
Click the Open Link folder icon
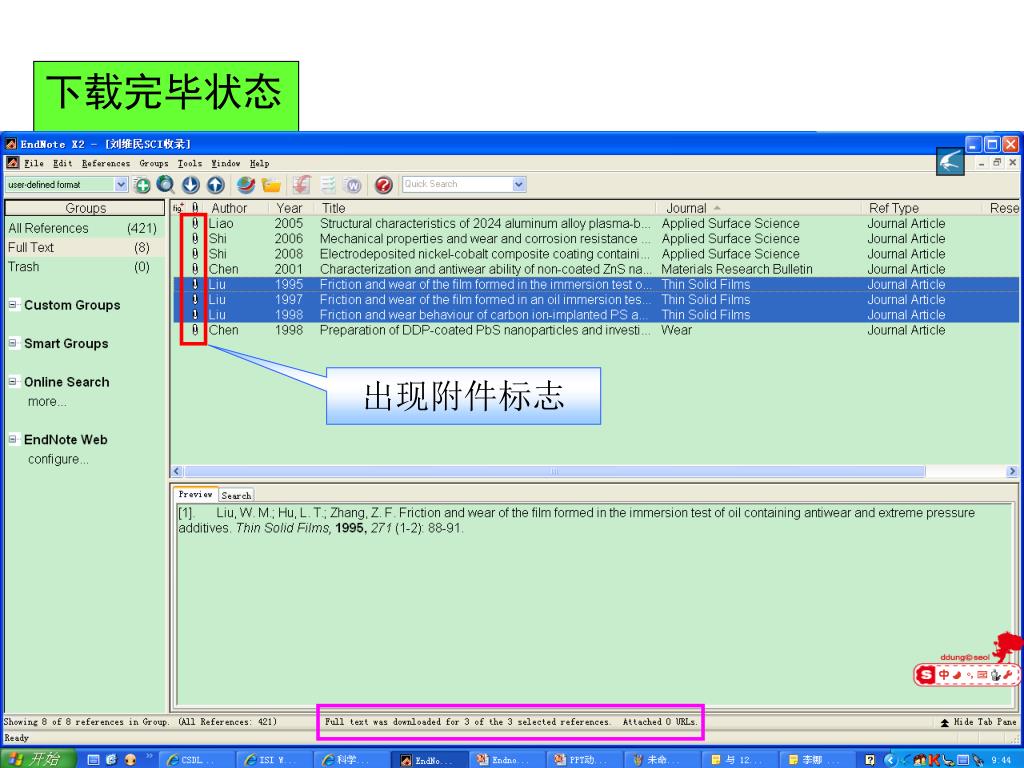click(271, 185)
